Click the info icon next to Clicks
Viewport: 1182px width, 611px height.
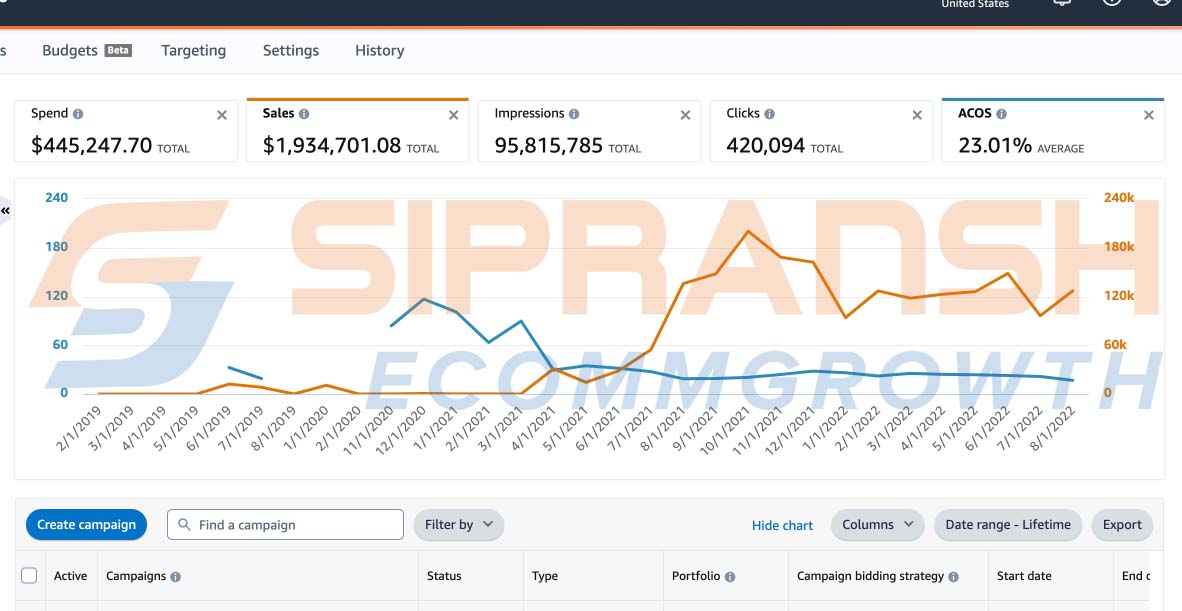coord(769,114)
